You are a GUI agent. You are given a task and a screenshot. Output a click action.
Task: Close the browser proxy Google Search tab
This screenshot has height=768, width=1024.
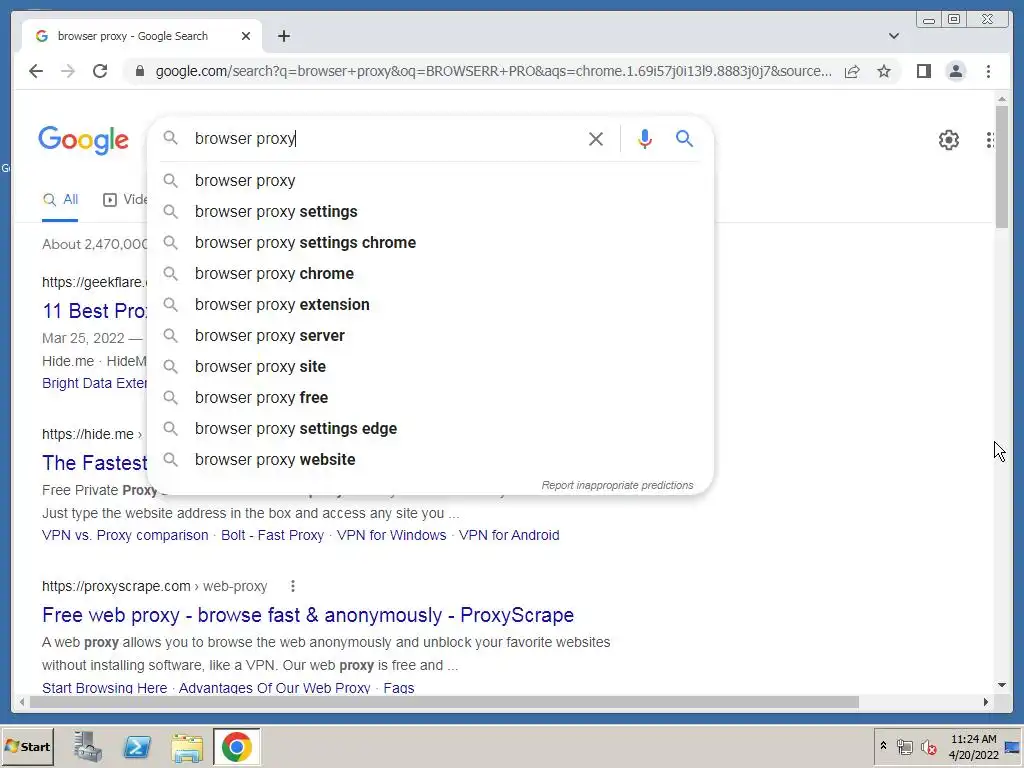tap(246, 36)
